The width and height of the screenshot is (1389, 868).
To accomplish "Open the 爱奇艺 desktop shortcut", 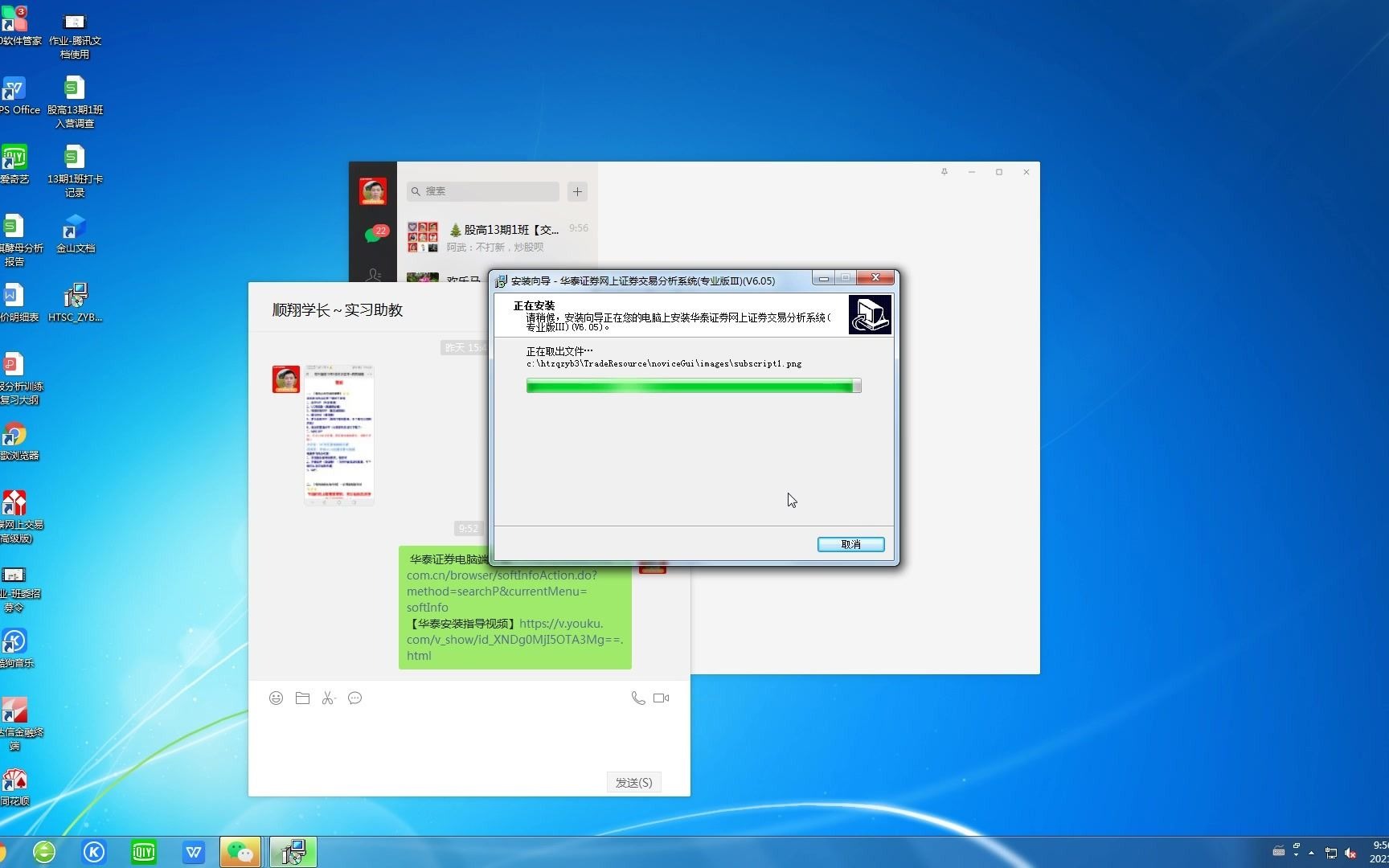I will click(14, 166).
